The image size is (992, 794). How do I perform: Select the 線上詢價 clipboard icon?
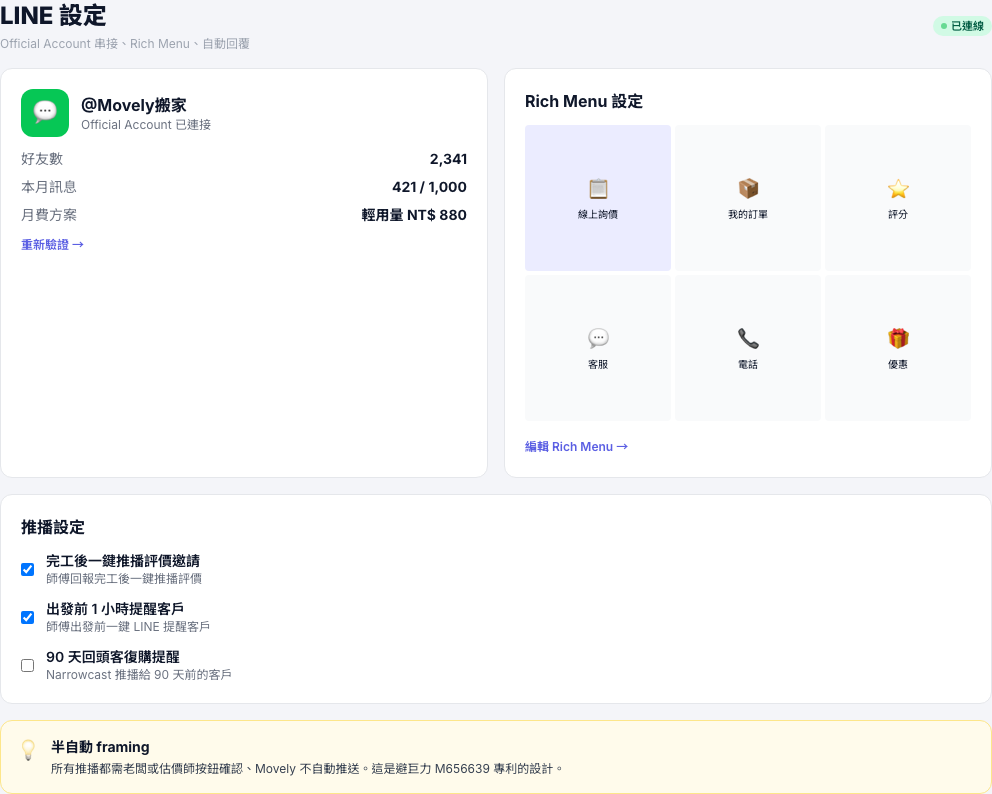pyautogui.click(x=598, y=189)
